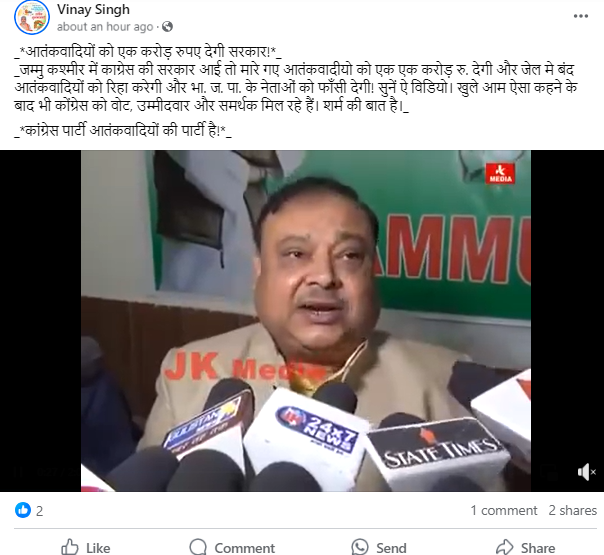Screen dimensions: 604x555
Task: Open the three-dot post options menu
Action: pos(581,16)
